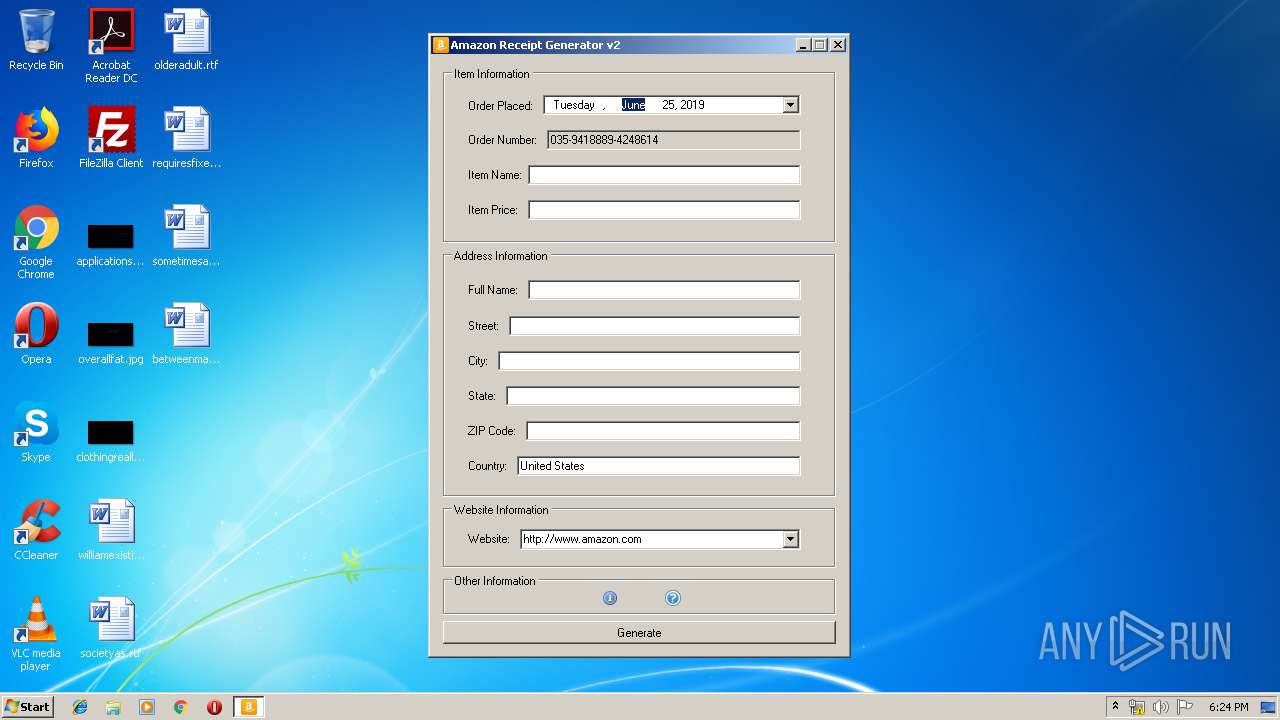The width and height of the screenshot is (1280, 720).
Task: Click the Action Center flag tray icon
Action: point(1184,707)
